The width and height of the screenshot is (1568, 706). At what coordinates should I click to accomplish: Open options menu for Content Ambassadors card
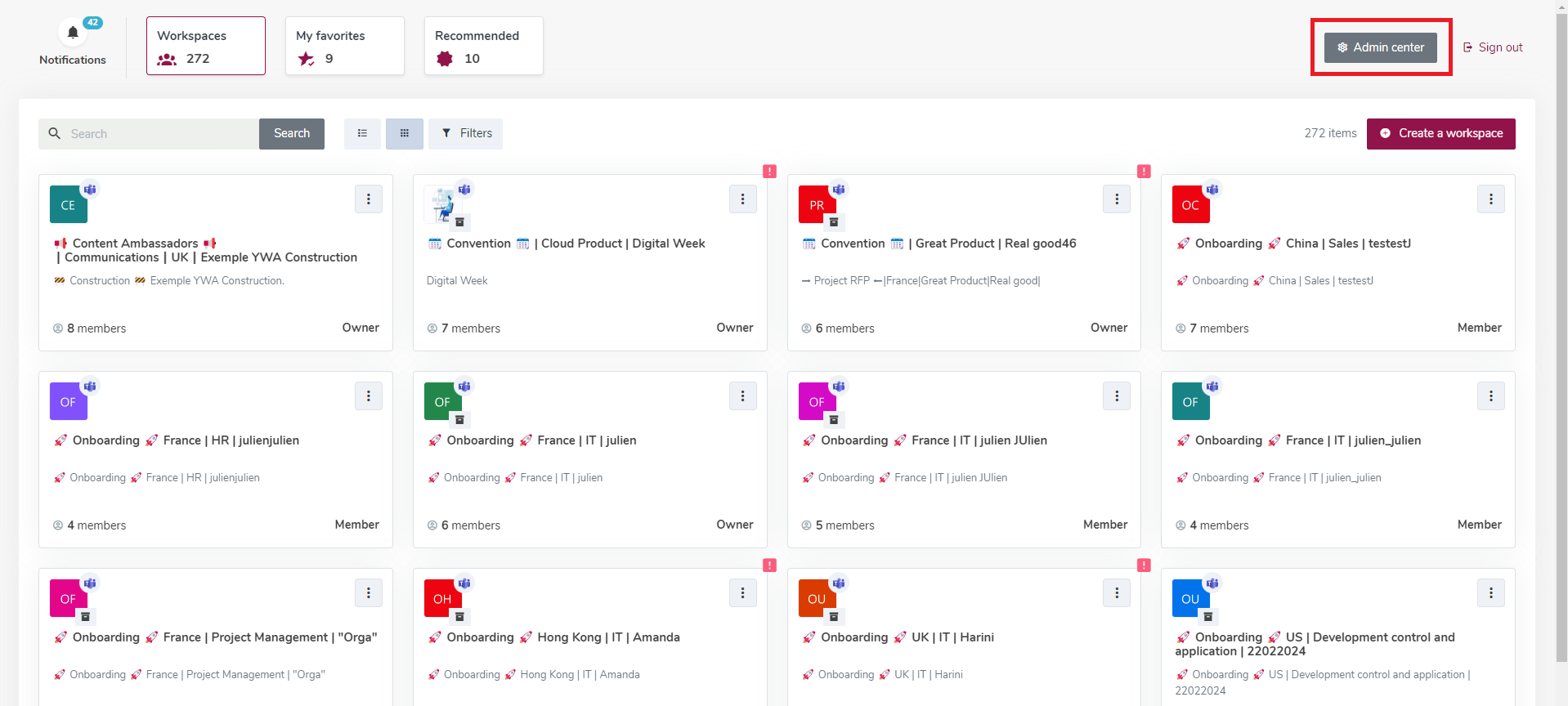(x=369, y=199)
